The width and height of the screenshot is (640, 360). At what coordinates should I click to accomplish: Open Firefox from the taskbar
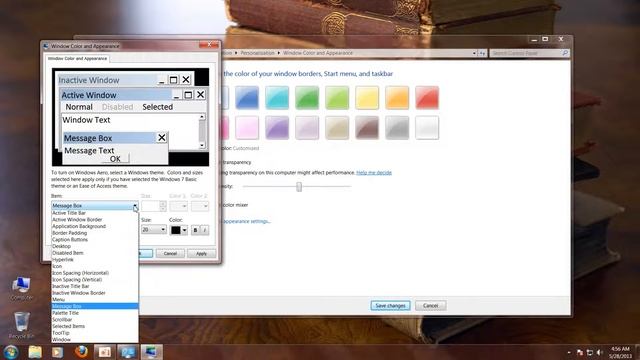81,352
